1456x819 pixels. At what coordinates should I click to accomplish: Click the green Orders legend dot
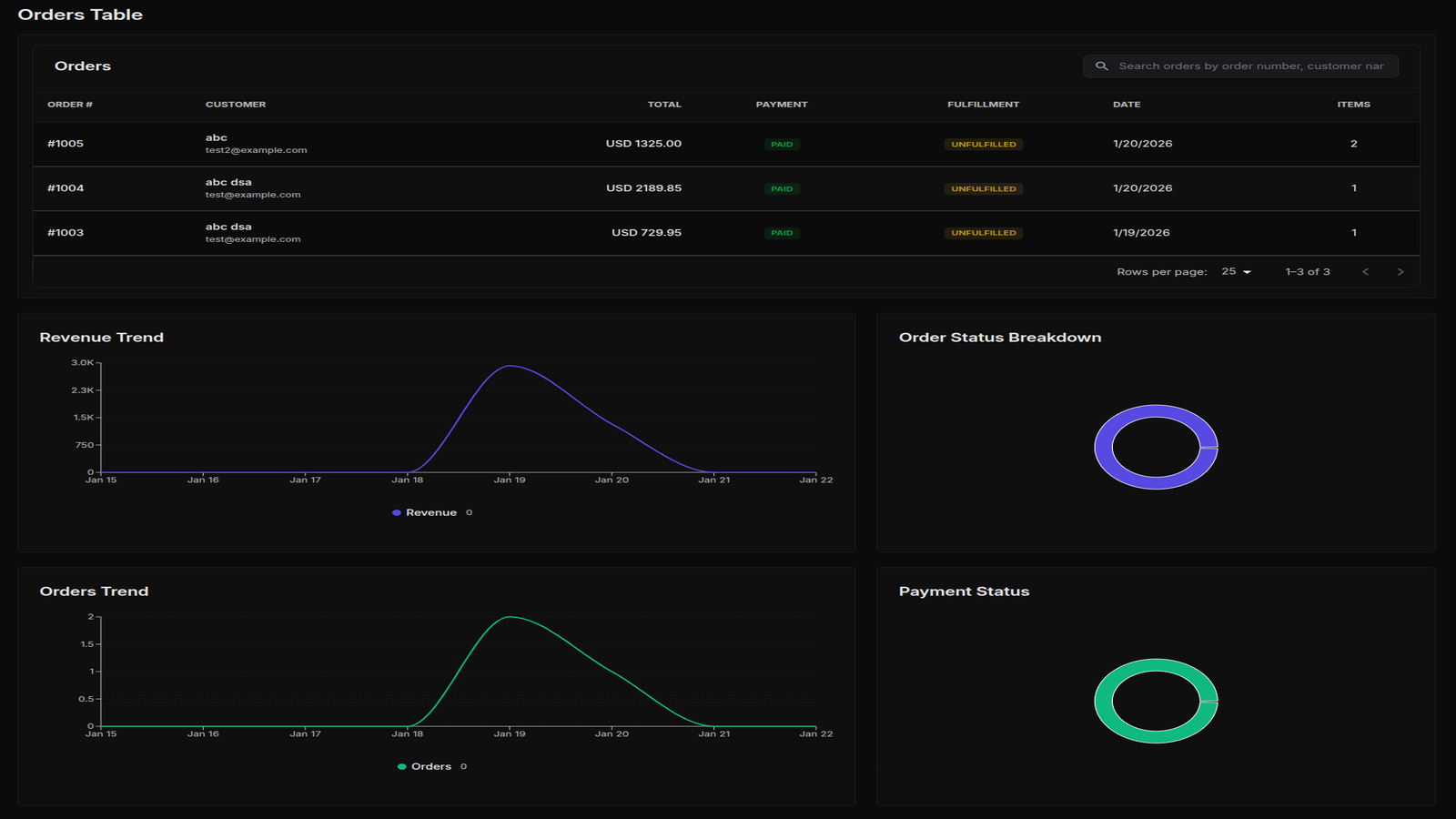click(400, 766)
